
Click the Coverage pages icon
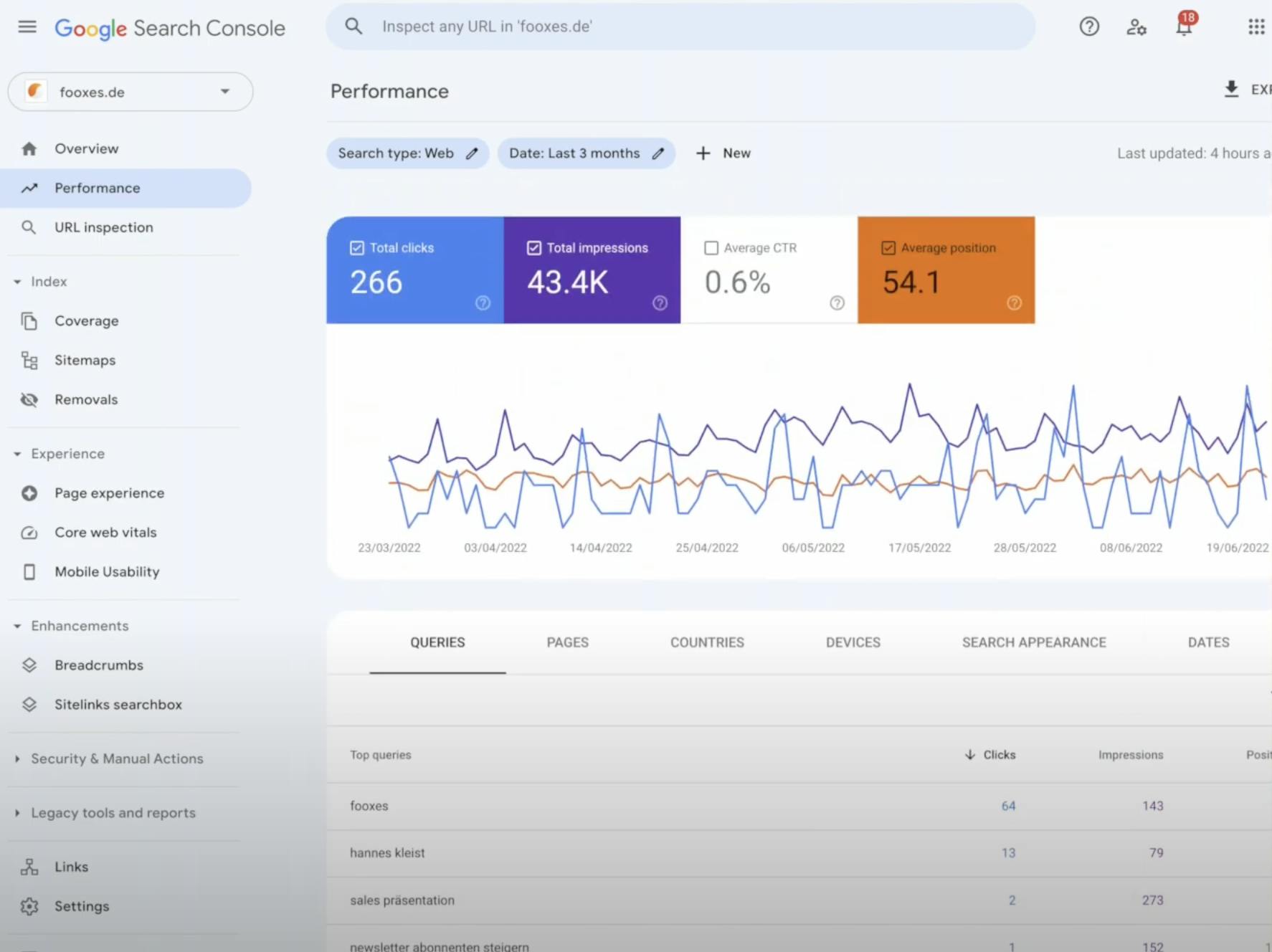tap(29, 321)
